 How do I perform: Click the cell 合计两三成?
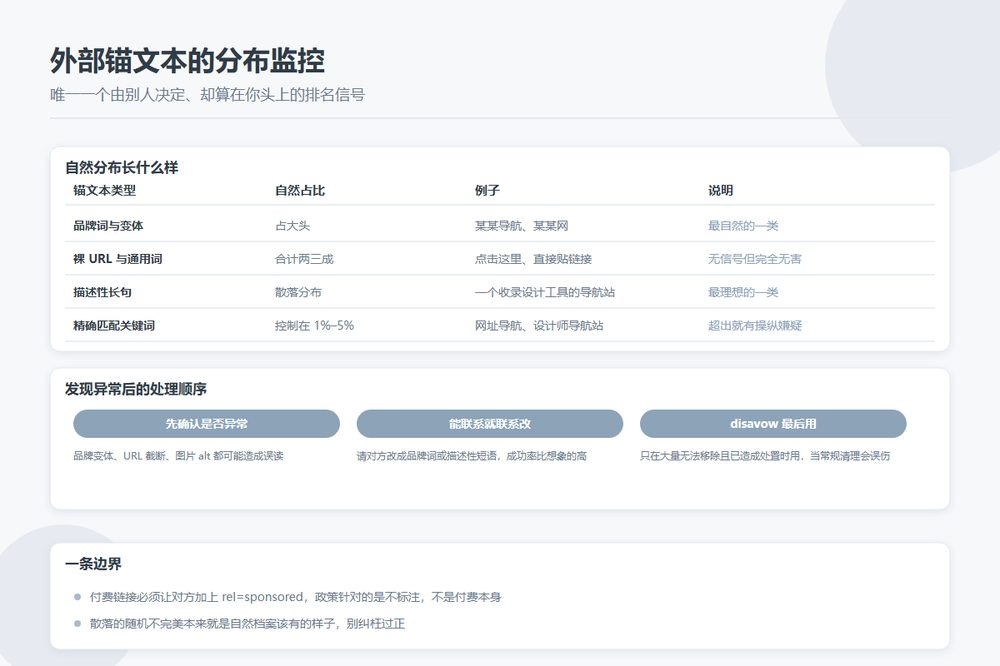click(304, 258)
